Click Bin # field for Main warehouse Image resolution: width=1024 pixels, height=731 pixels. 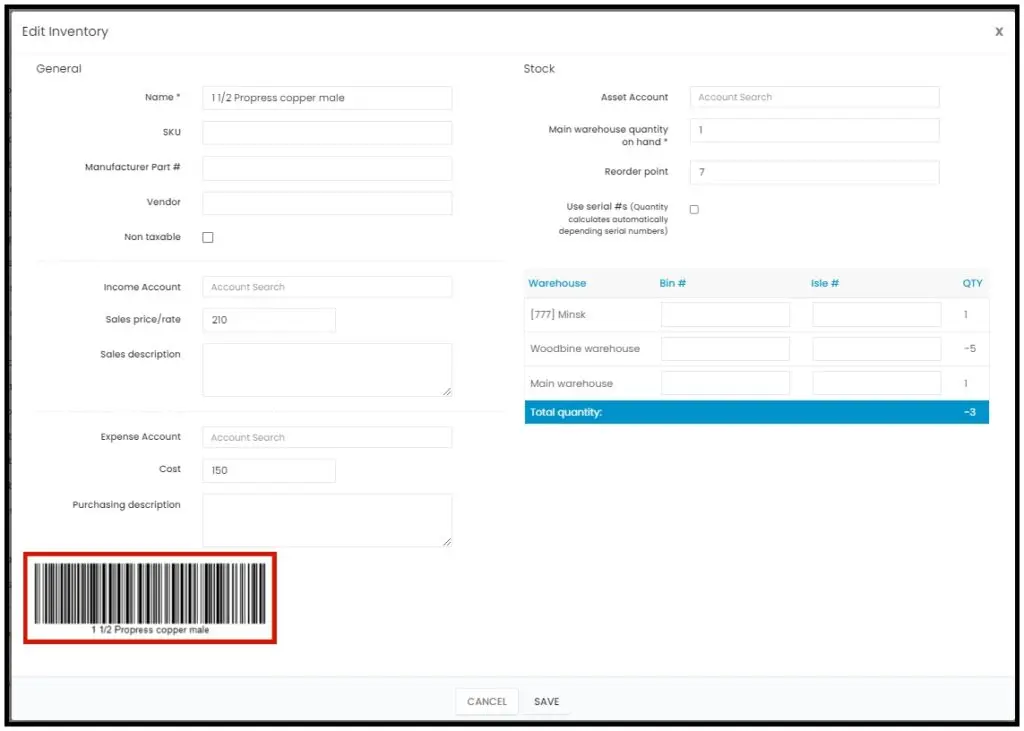click(x=725, y=383)
